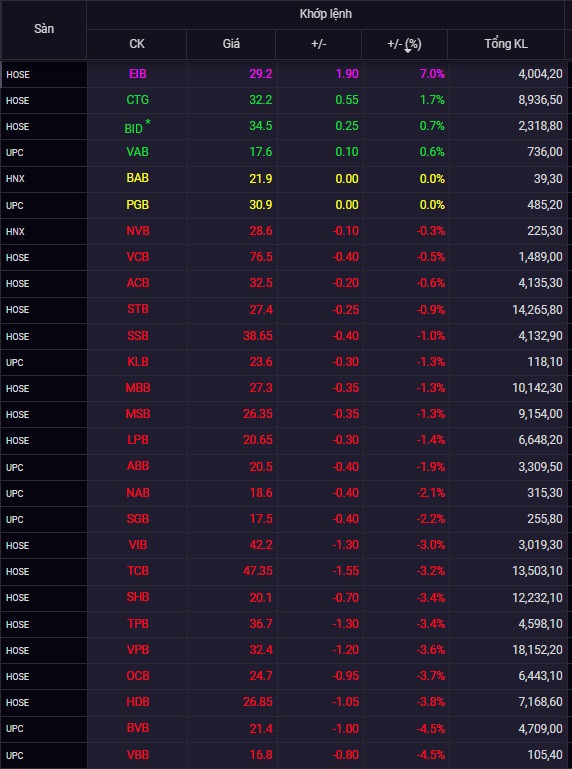Open the STB stock symbol
This screenshot has height=769, width=572.
(137, 309)
